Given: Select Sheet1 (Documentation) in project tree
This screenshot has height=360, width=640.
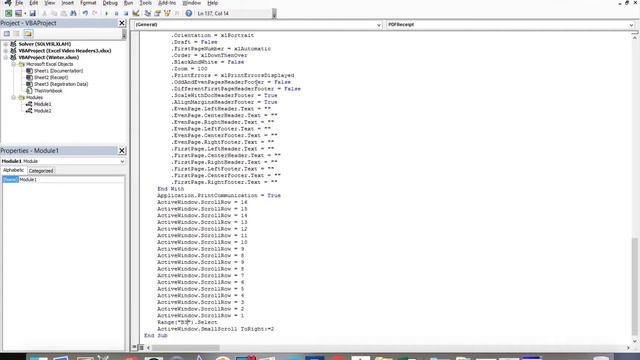Looking at the screenshot, I should point(58,71).
